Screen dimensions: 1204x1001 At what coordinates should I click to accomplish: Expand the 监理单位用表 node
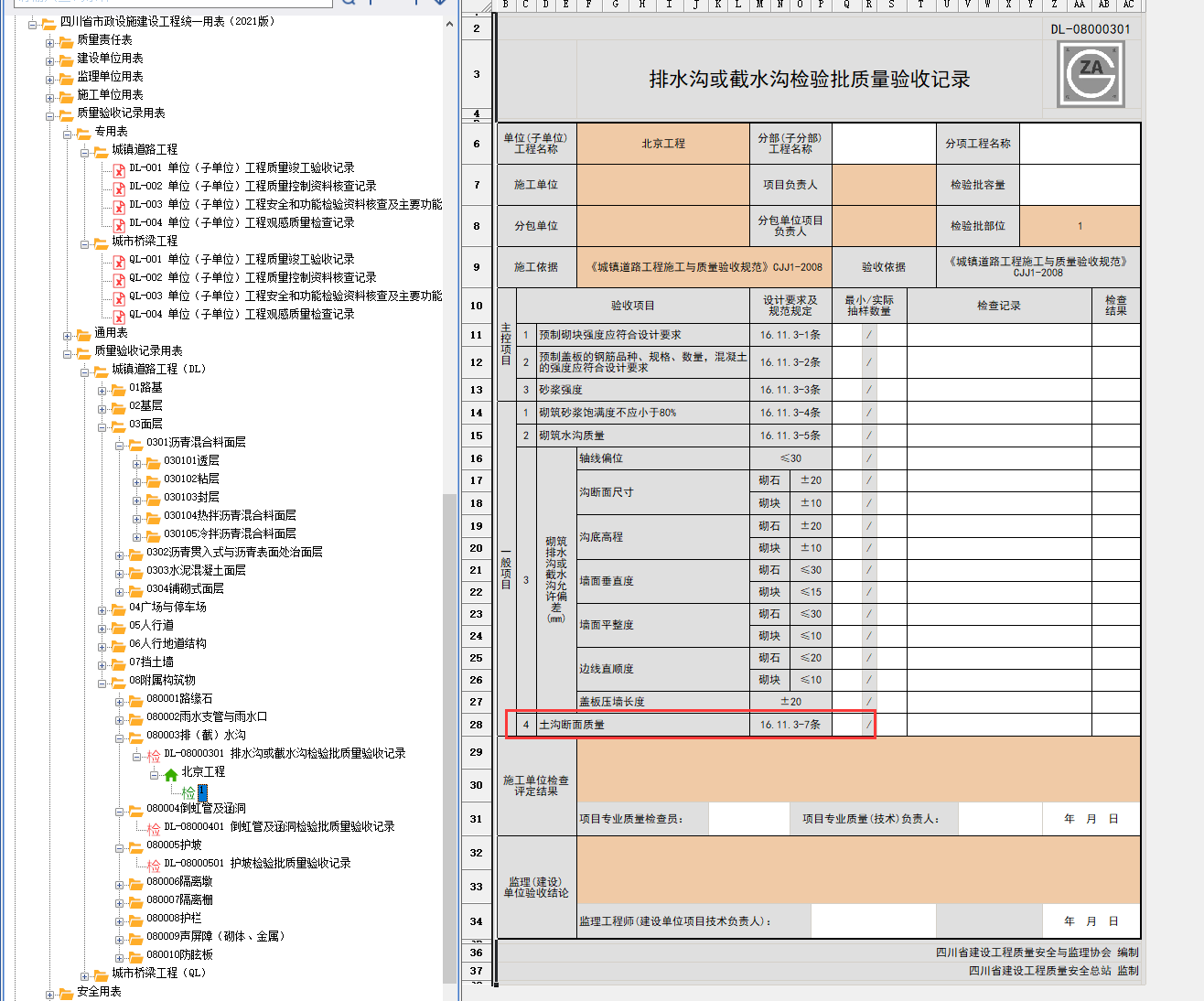pyautogui.click(x=50, y=79)
